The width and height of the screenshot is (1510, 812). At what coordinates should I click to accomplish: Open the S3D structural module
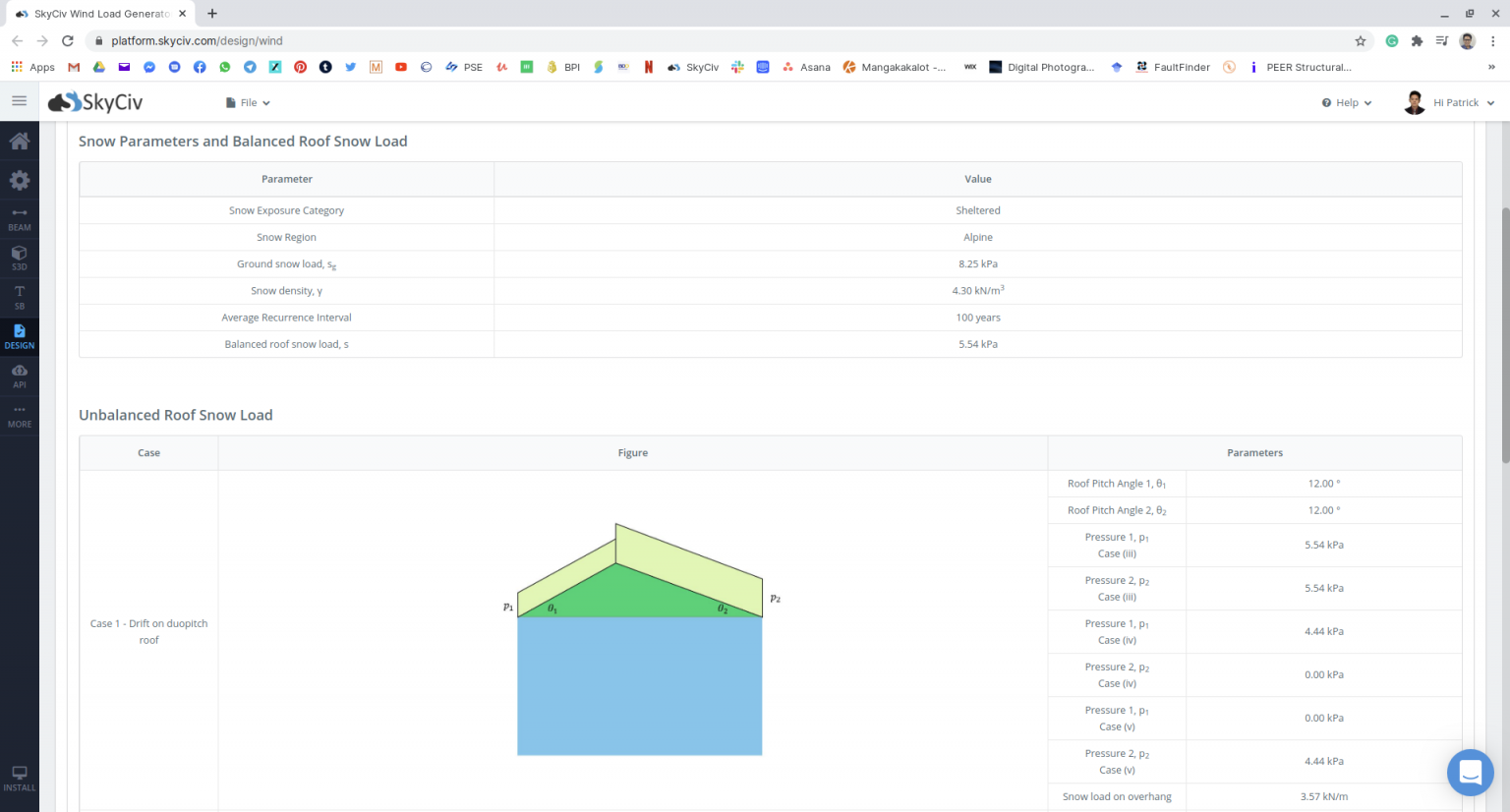tap(20, 259)
